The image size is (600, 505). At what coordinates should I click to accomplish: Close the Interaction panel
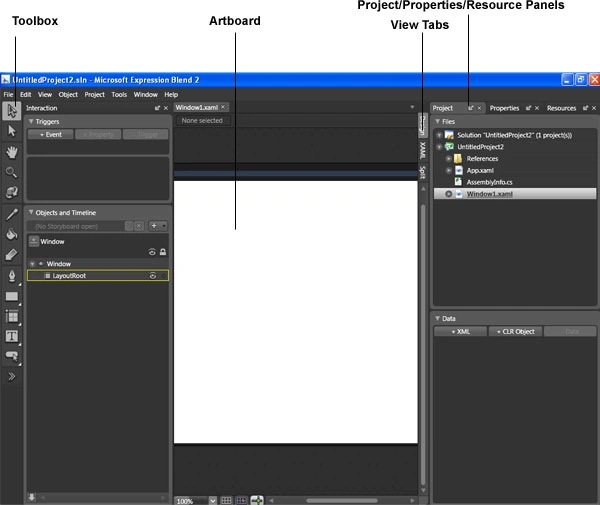(166, 108)
